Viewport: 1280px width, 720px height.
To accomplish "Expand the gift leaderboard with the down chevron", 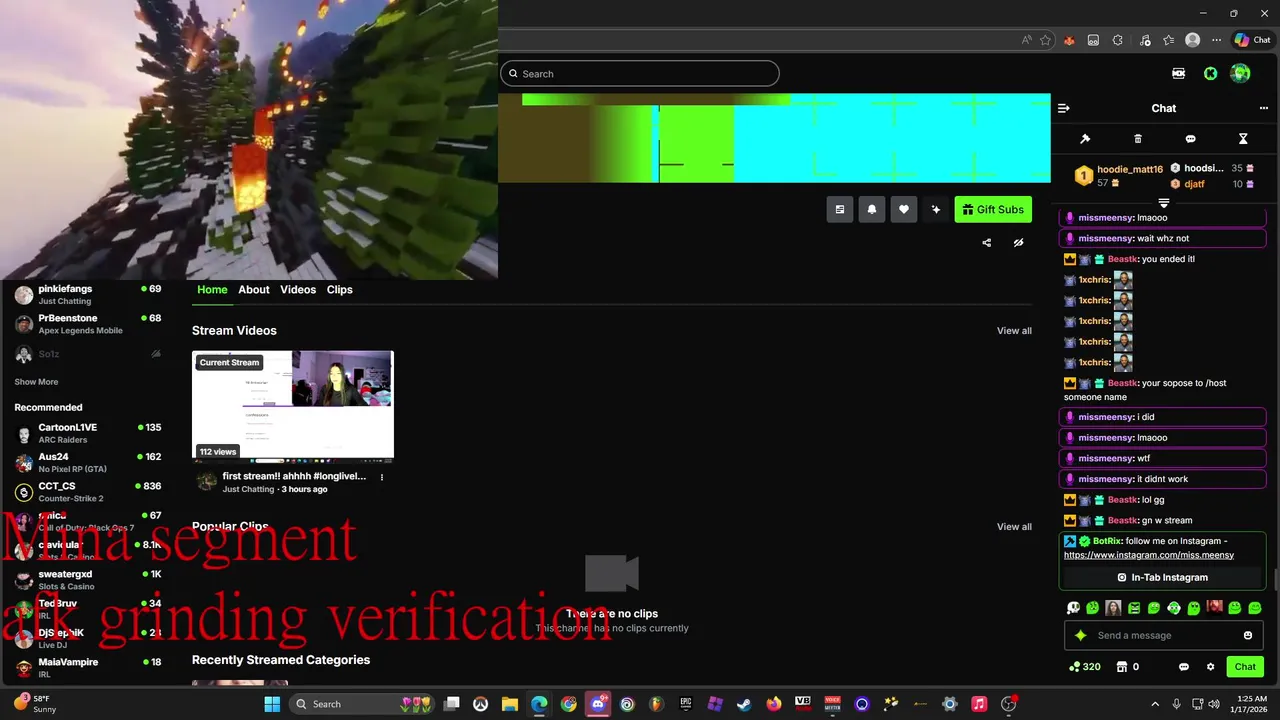I will coord(1163,203).
